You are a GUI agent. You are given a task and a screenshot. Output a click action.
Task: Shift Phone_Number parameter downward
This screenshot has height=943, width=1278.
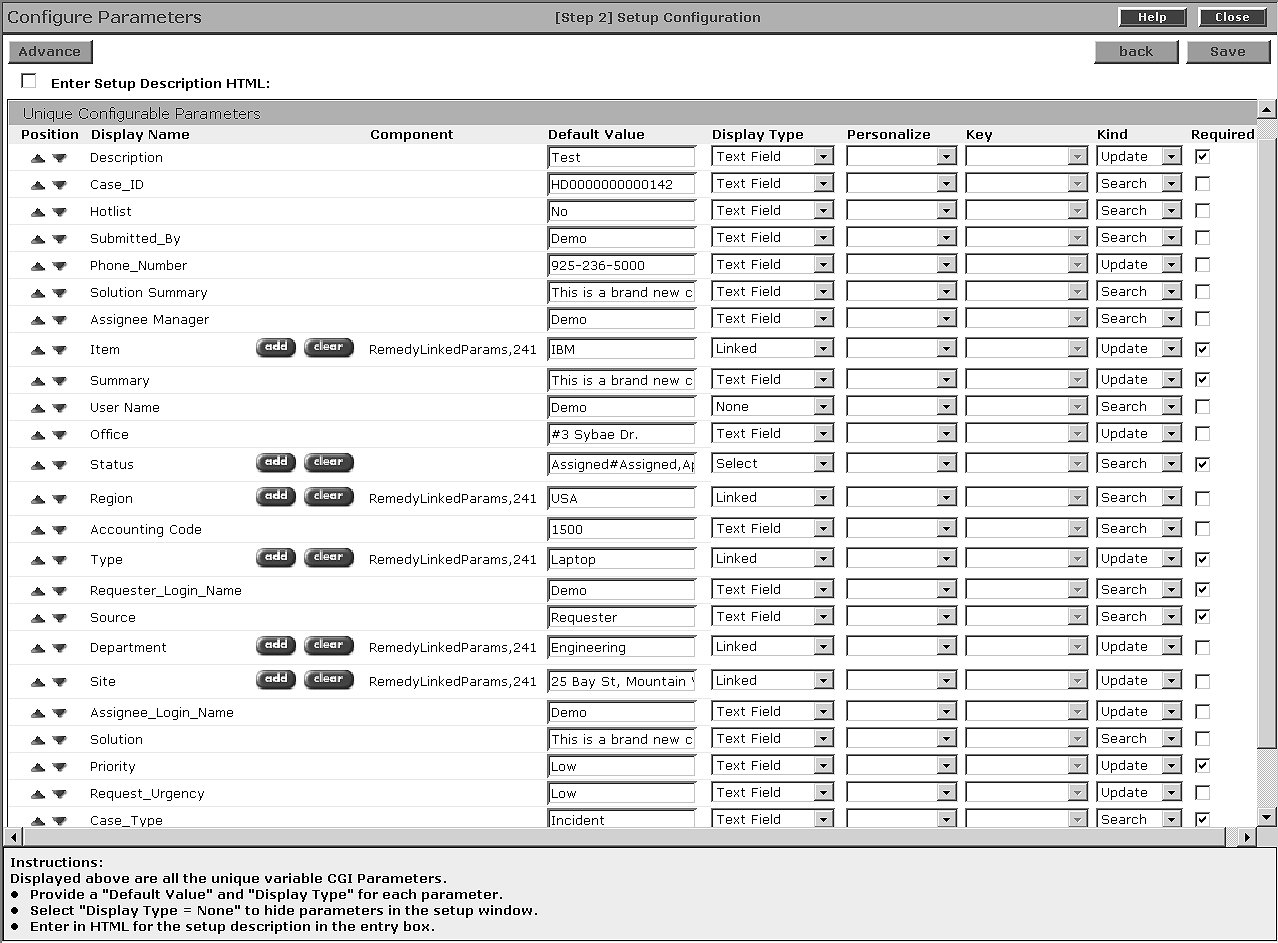(59, 266)
